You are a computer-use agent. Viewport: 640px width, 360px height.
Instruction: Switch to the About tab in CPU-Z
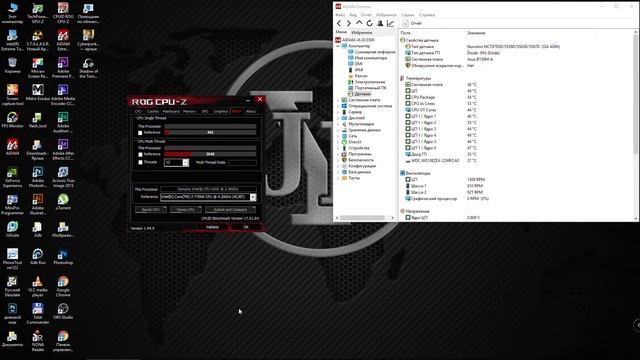pos(251,111)
